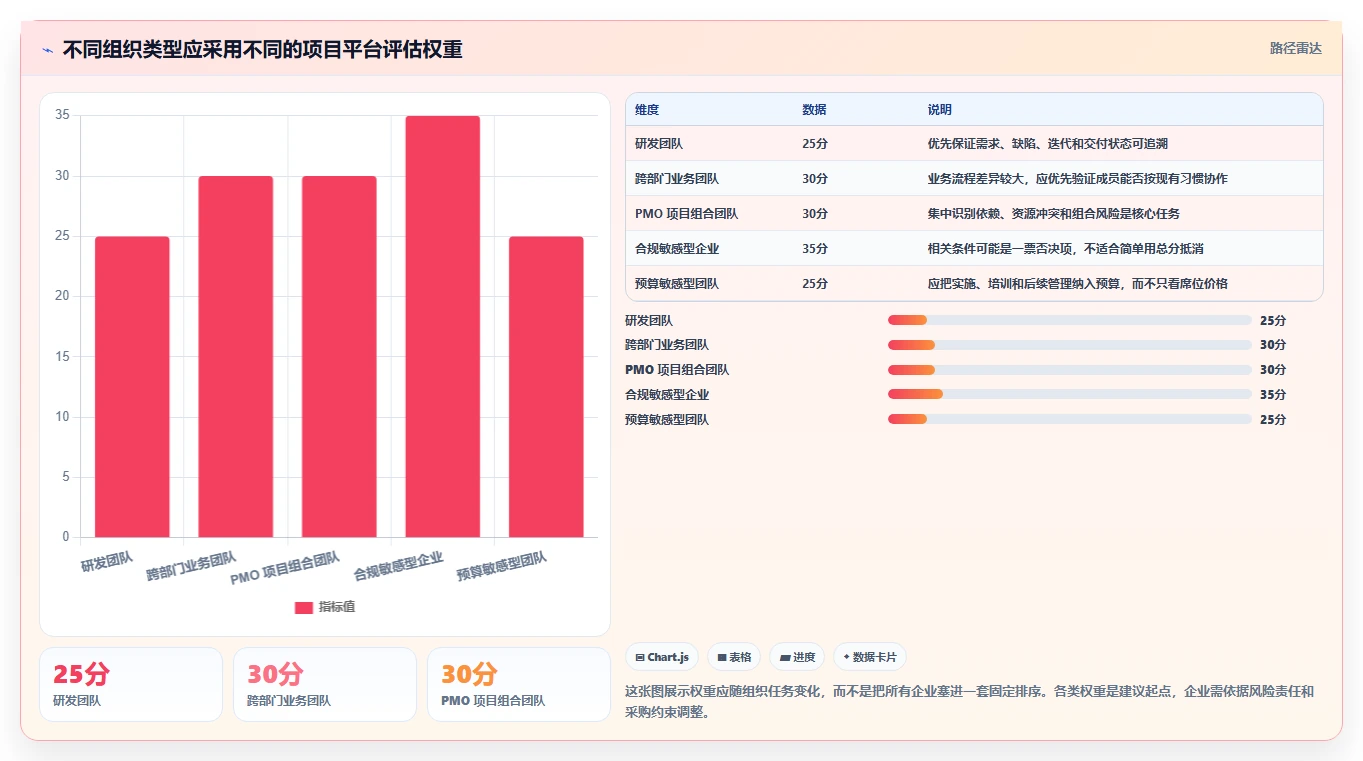Click the 说明 column header
Image resolution: width=1363 pixels, height=761 pixels.
tap(940, 110)
